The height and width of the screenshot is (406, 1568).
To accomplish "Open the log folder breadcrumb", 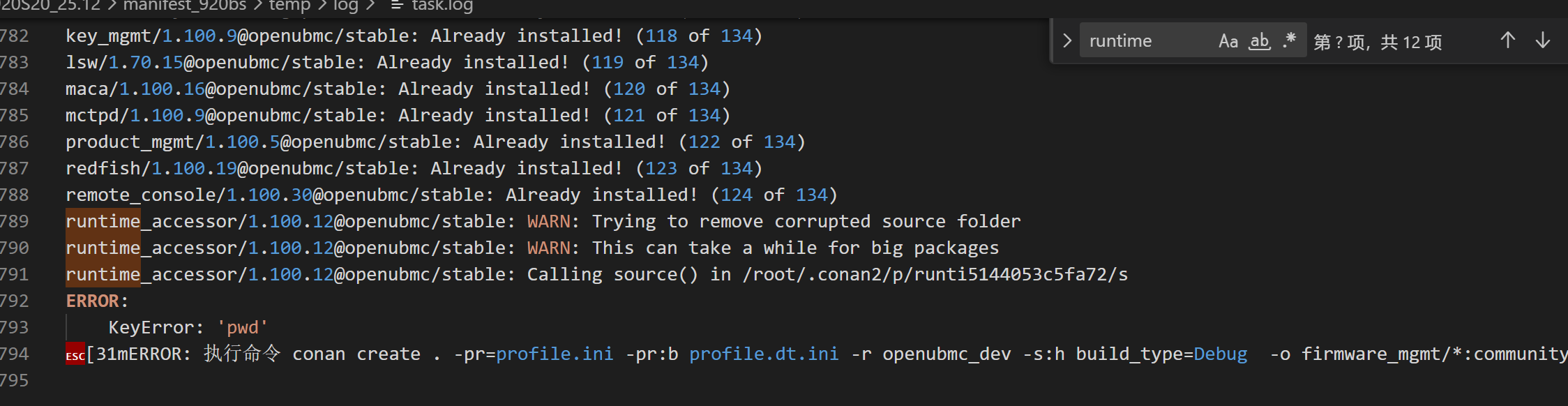I will [x=345, y=6].
